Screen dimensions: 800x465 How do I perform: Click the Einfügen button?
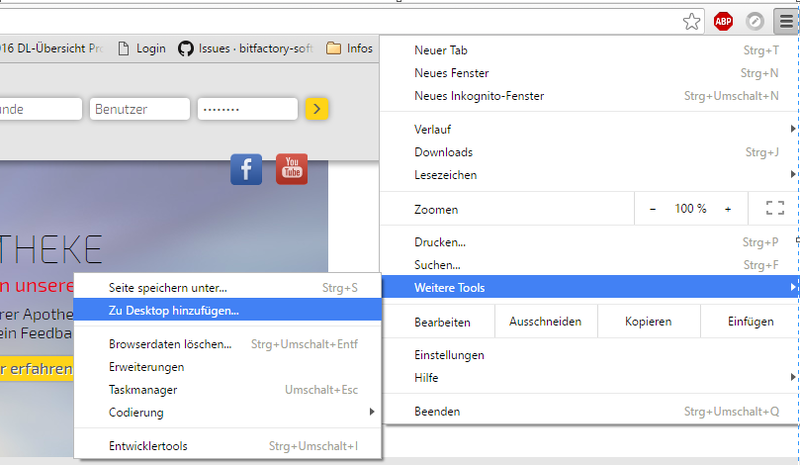[750, 322]
